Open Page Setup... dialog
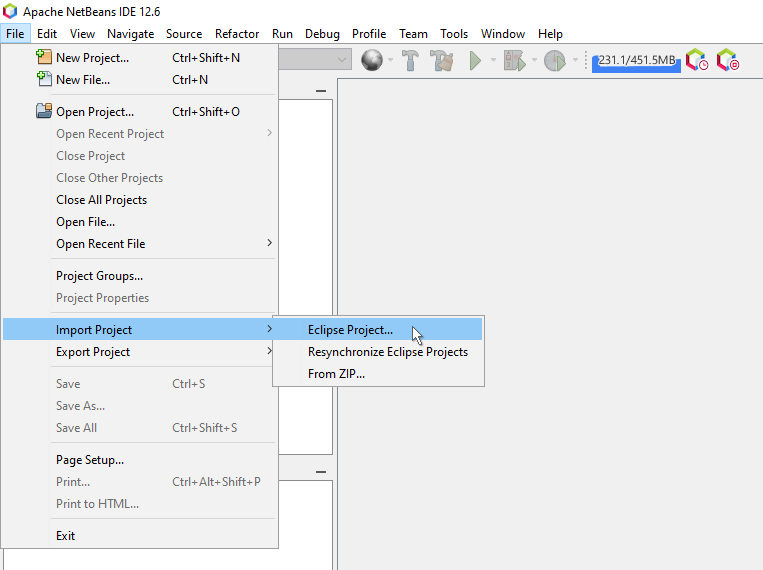 (x=140, y=460)
